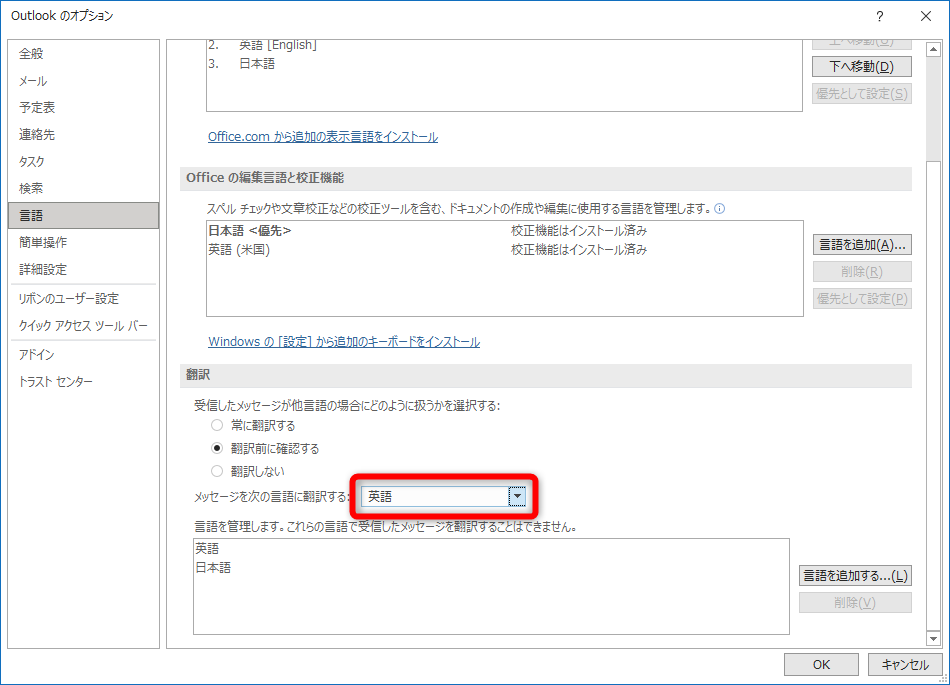Viewport: 950px width, 685px height.
Task: Click the scrollbar down arrow
Action: pos(935,638)
